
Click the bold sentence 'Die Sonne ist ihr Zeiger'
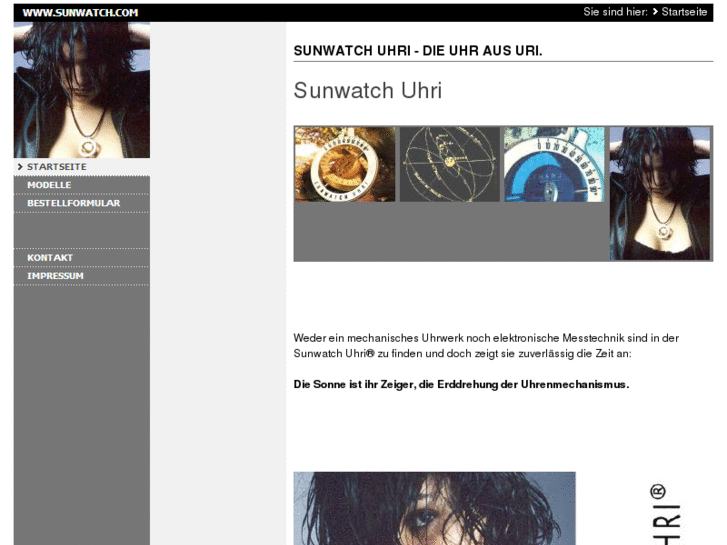pyautogui.click(x=461, y=385)
